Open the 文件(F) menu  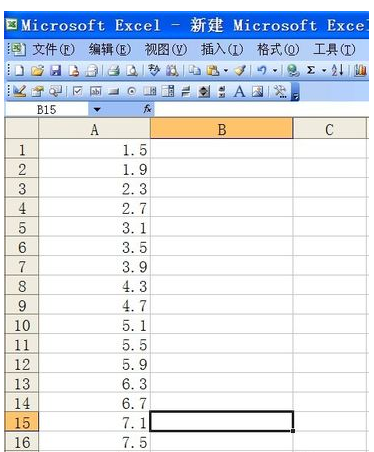pyautogui.click(x=53, y=50)
